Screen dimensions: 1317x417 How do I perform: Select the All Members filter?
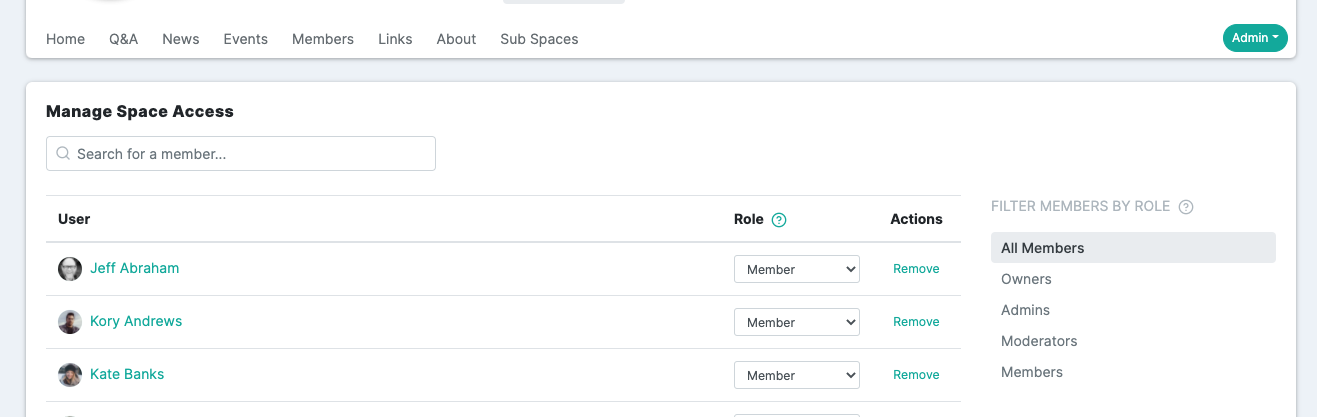(x=1133, y=248)
